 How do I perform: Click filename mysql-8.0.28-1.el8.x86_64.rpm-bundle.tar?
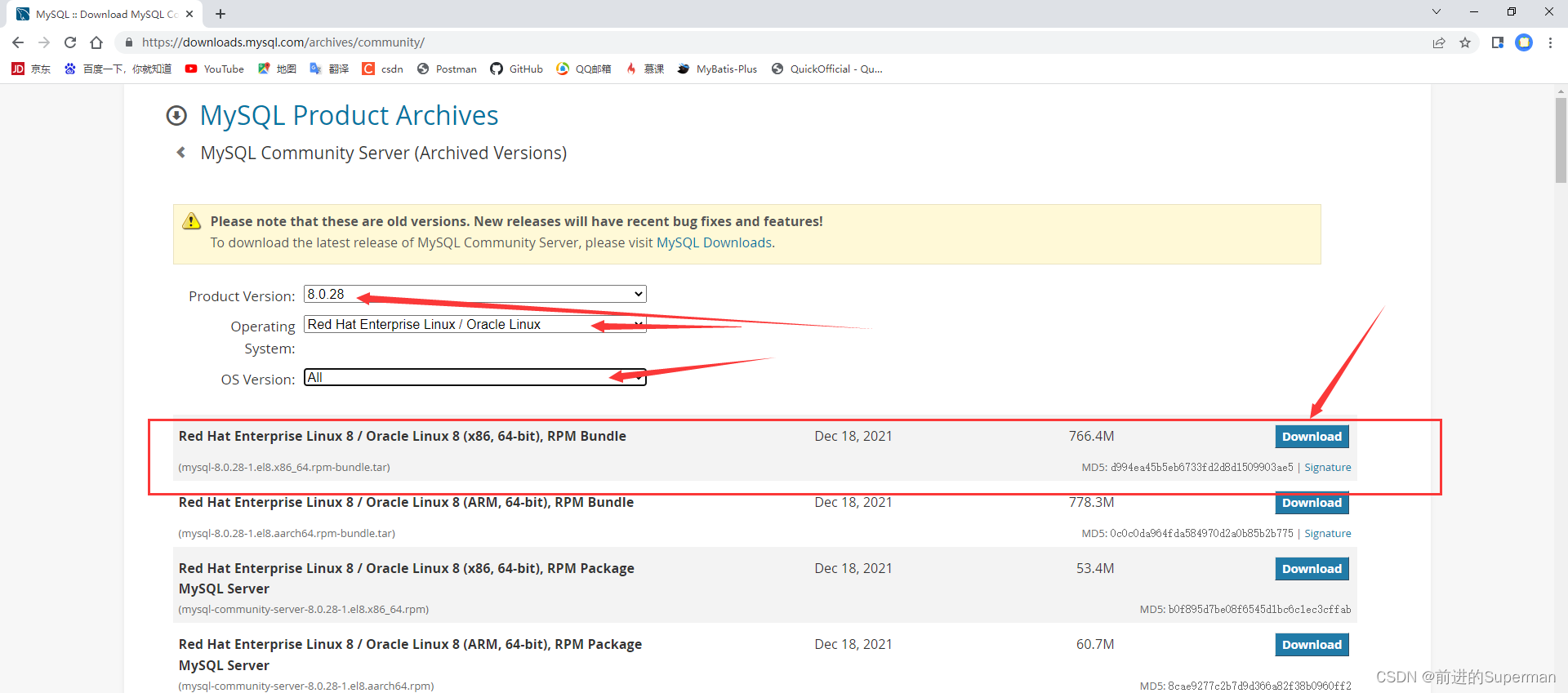point(284,468)
